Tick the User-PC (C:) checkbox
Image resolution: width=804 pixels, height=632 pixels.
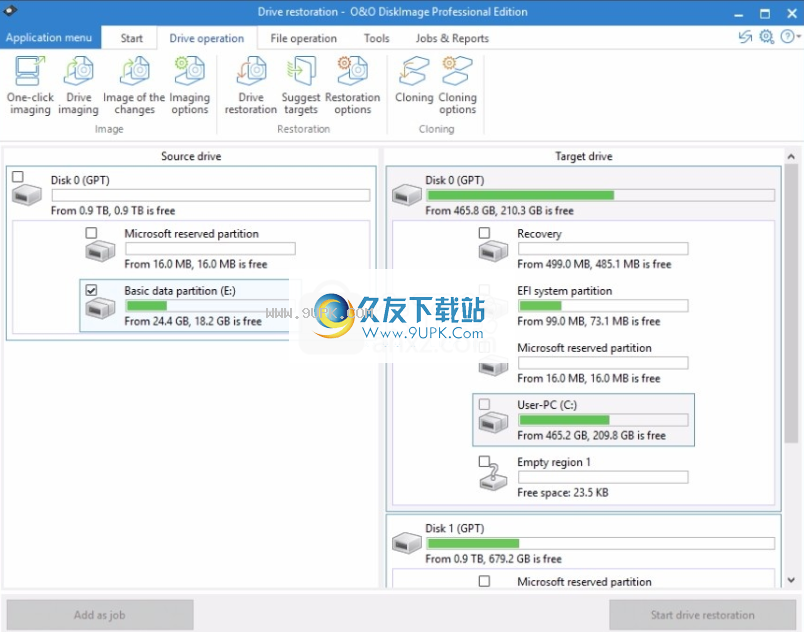[484, 404]
